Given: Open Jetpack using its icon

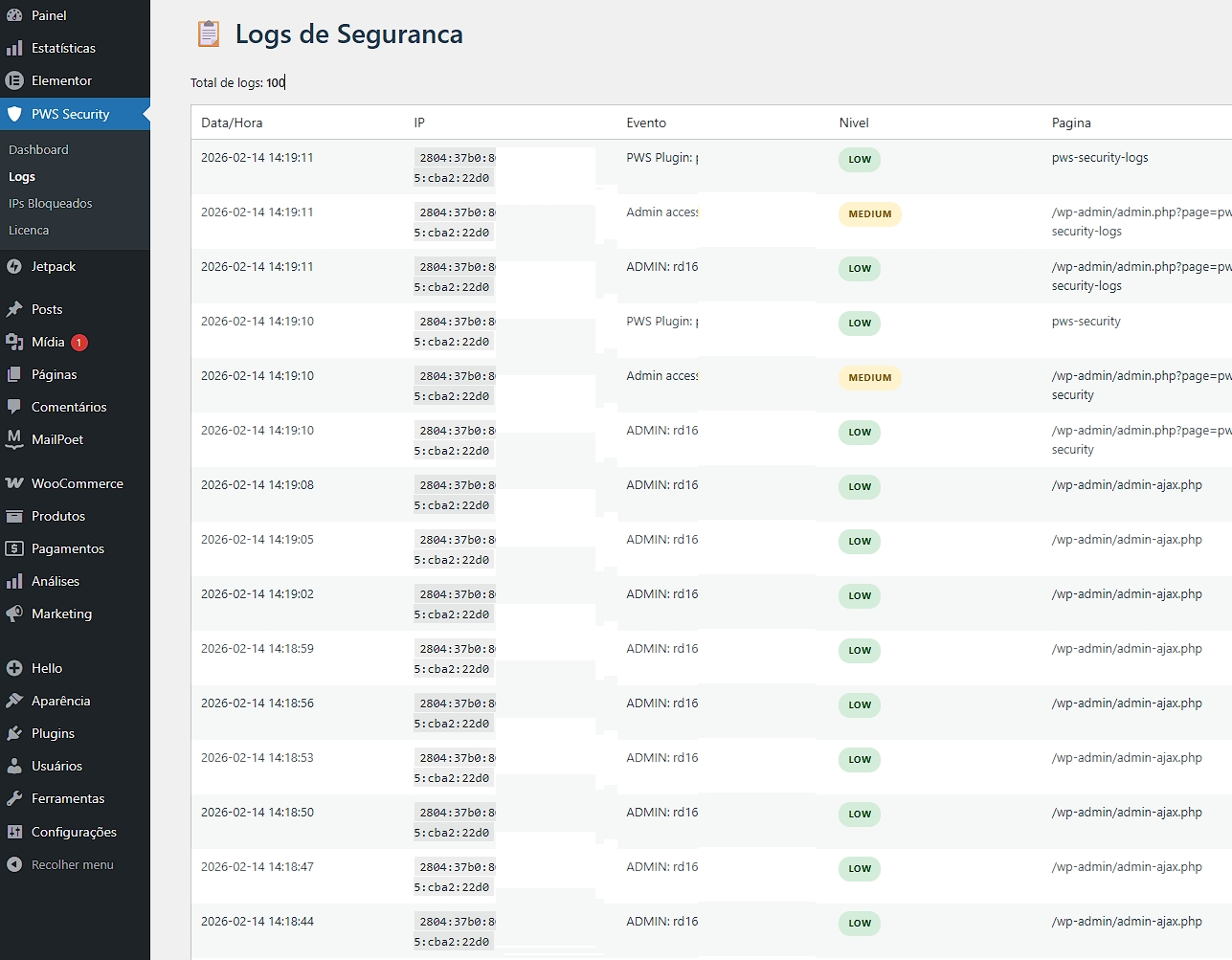Looking at the screenshot, I should [x=14, y=266].
